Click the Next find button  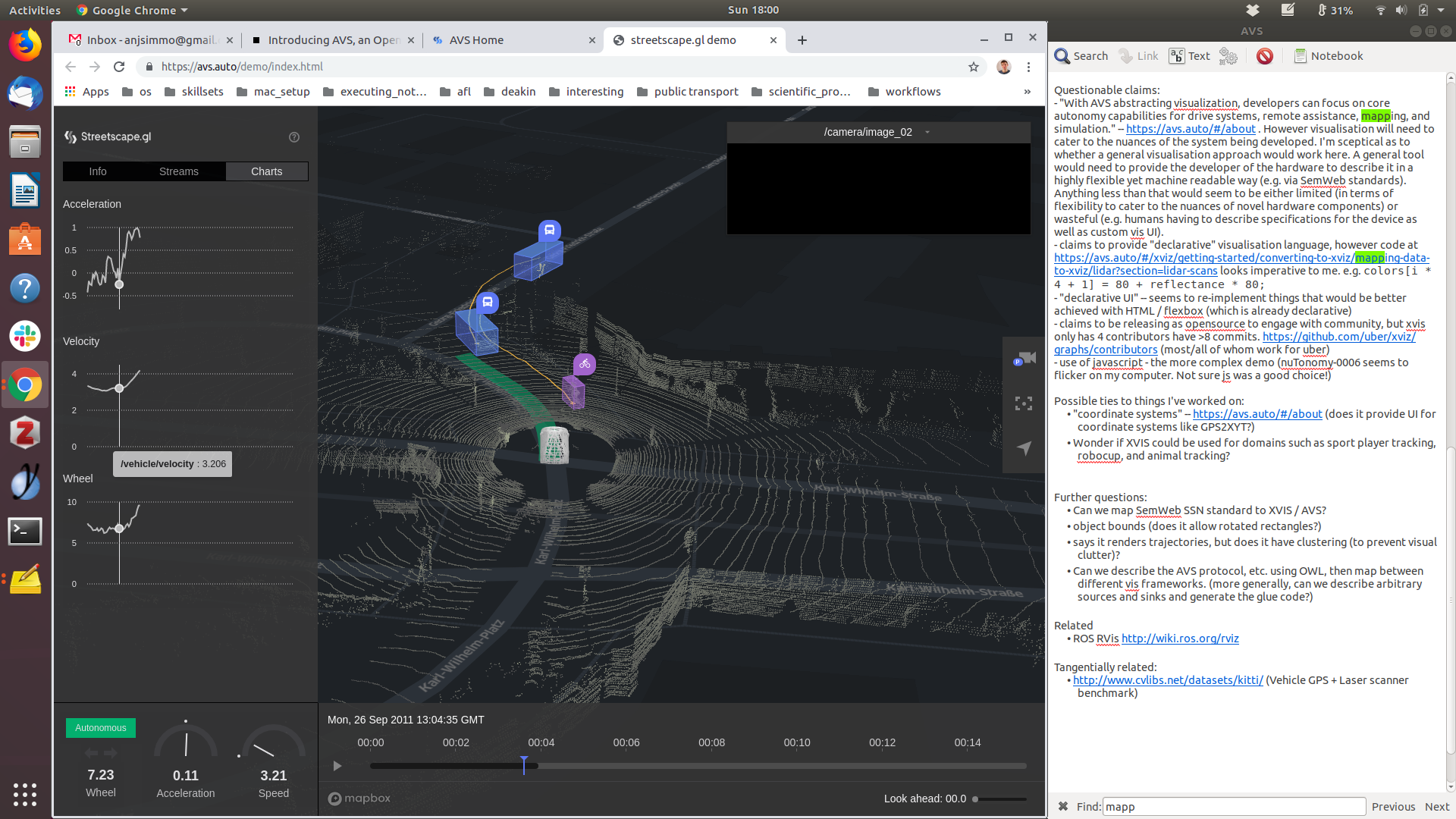[1436, 807]
